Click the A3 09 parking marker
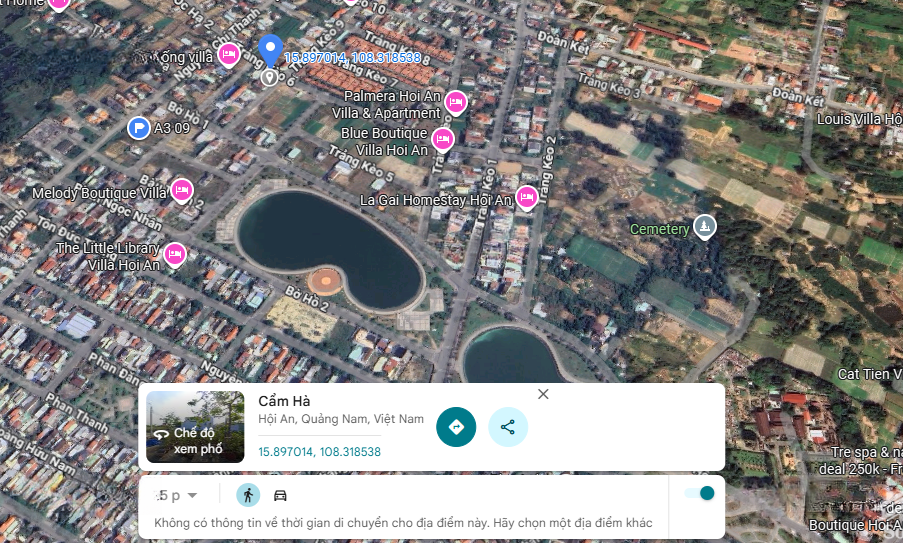This screenshot has height=543, width=903. point(139,127)
